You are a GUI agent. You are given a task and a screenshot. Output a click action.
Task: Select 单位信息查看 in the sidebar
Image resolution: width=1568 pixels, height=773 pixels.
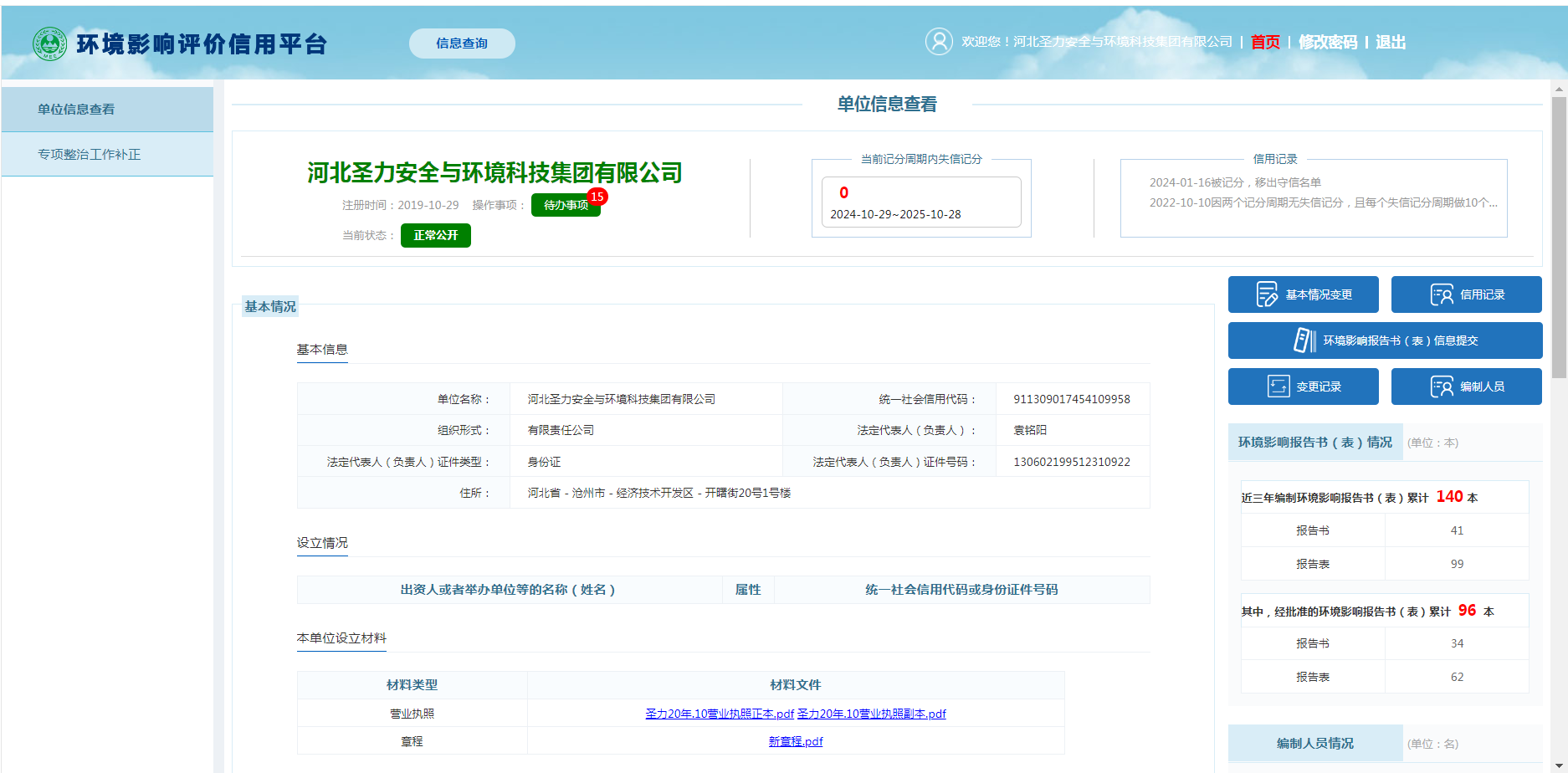(107, 109)
